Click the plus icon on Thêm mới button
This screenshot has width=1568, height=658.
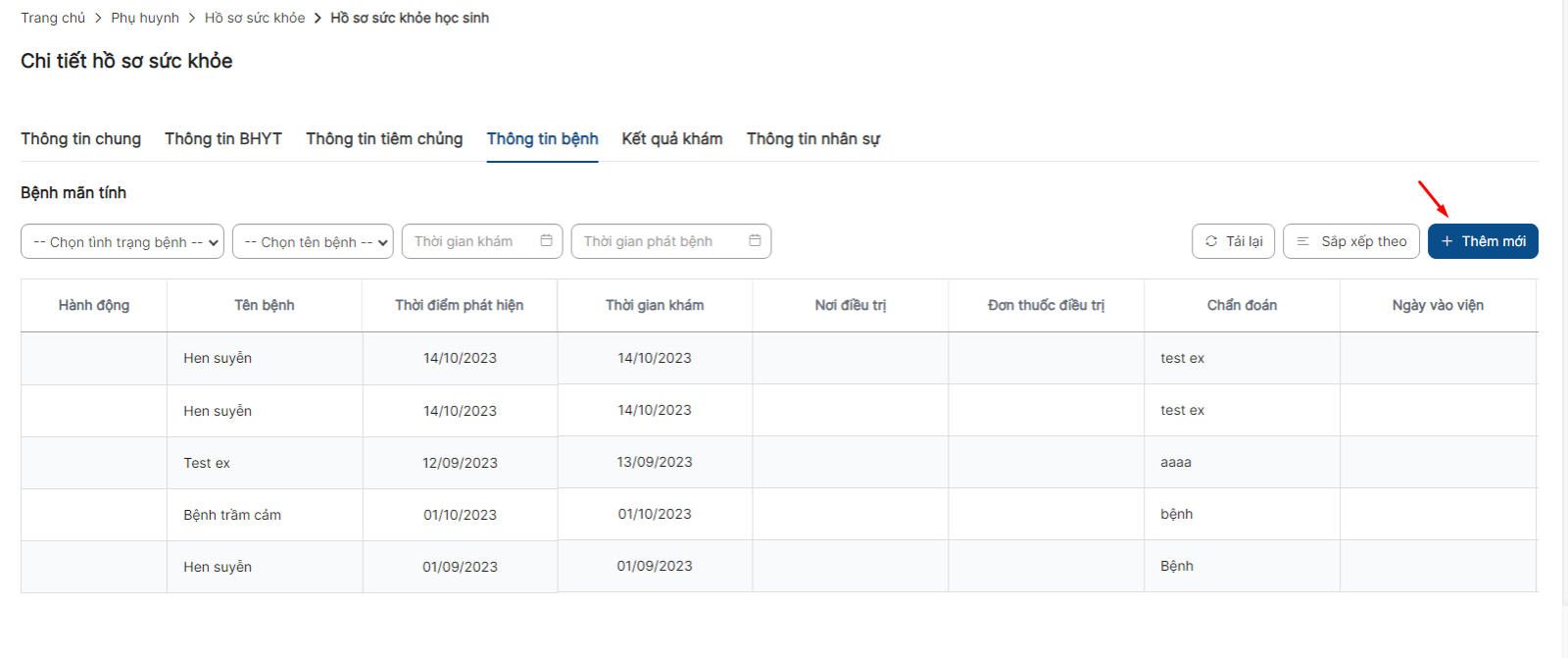[1446, 241]
